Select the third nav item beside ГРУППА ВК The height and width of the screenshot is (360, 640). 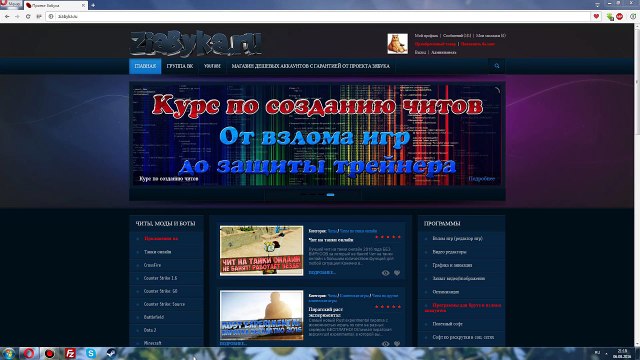(x=212, y=66)
